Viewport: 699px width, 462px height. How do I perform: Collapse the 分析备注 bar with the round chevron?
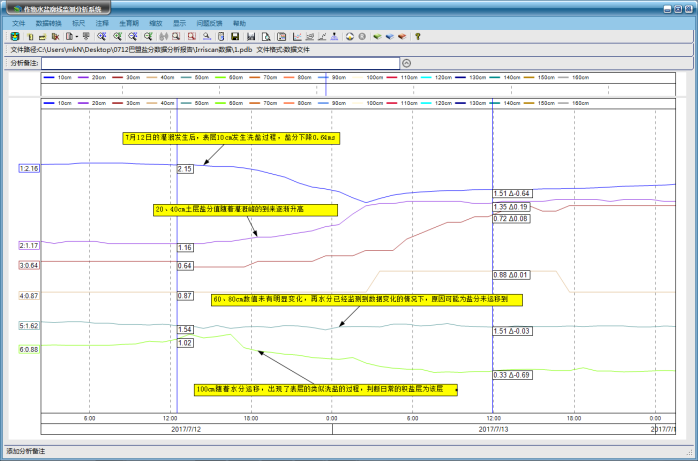click(x=406, y=63)
